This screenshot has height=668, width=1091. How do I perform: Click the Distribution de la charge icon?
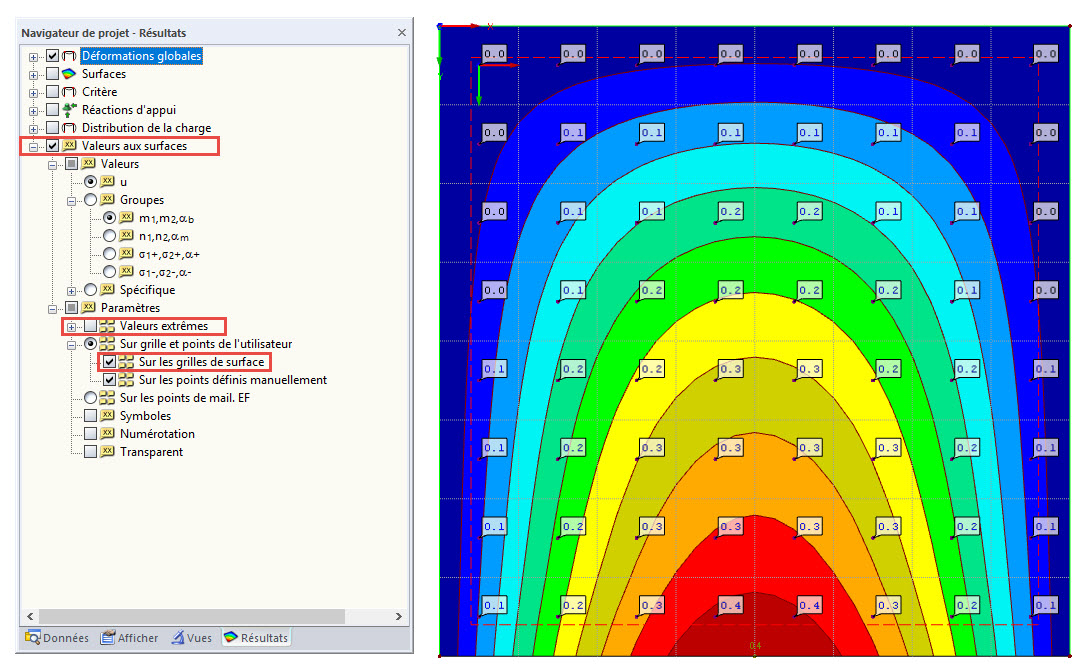pos(69,128)
